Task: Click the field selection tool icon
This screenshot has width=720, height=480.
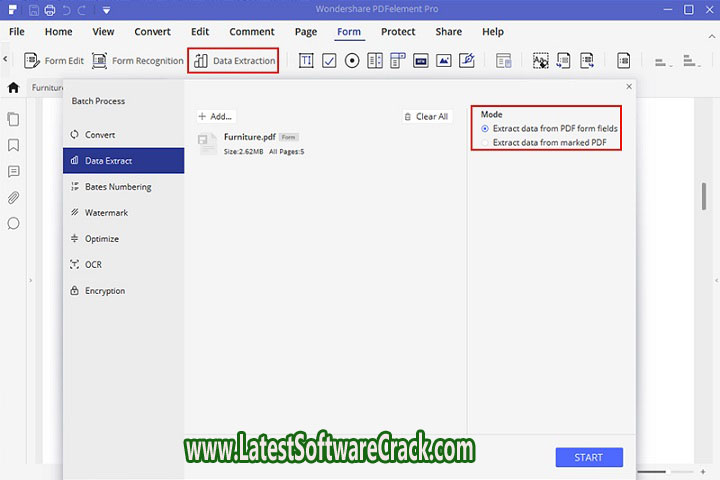Action: coord(540,61)
